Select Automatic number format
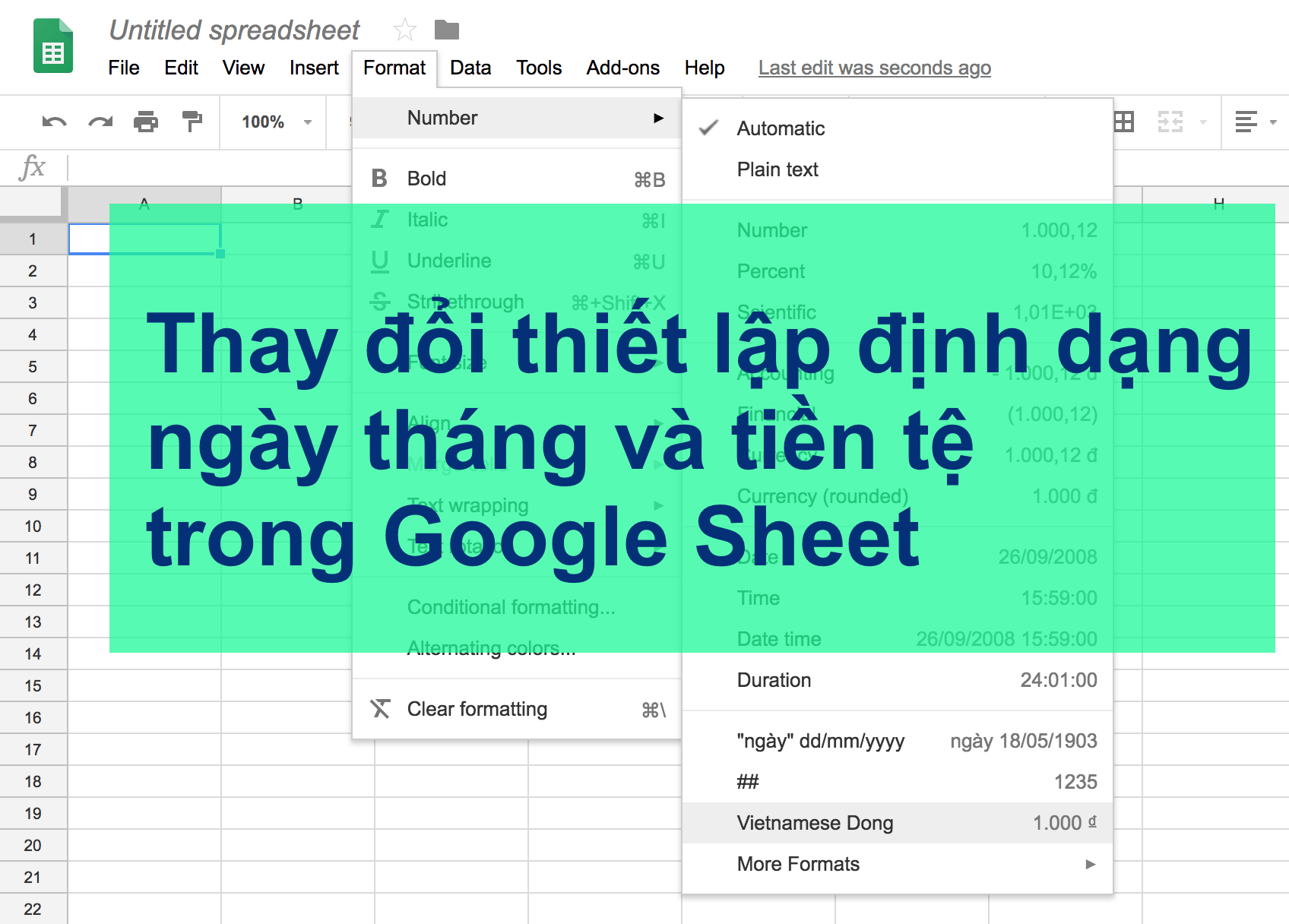The height and width of the screenshot is (924, 1289). click(x=781, y=128)
